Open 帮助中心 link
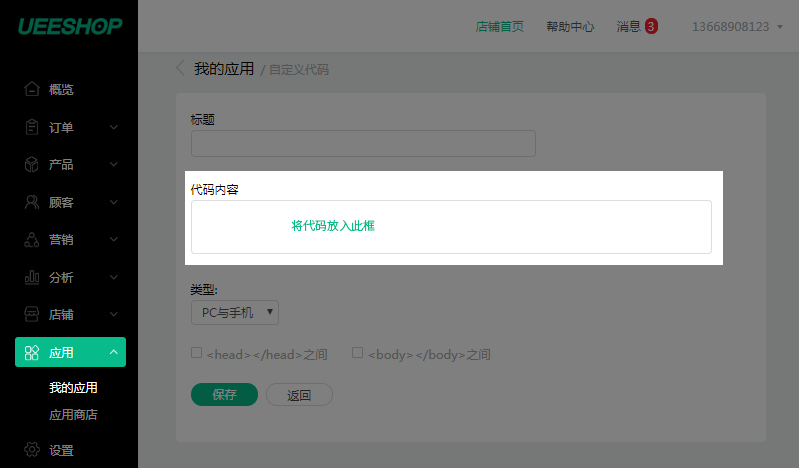Screen dimensions: 799x468 (x=570, y=27)
